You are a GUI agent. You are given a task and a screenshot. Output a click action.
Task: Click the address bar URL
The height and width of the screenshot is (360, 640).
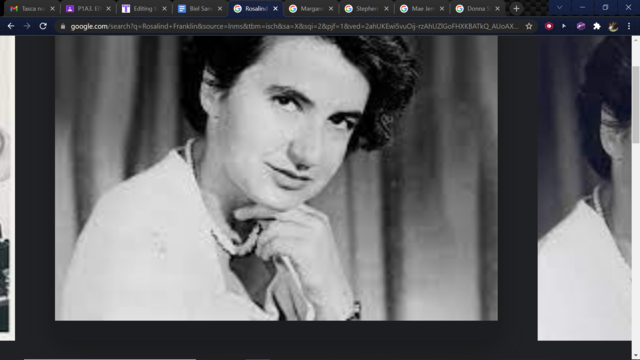click(x=294, y=26)
